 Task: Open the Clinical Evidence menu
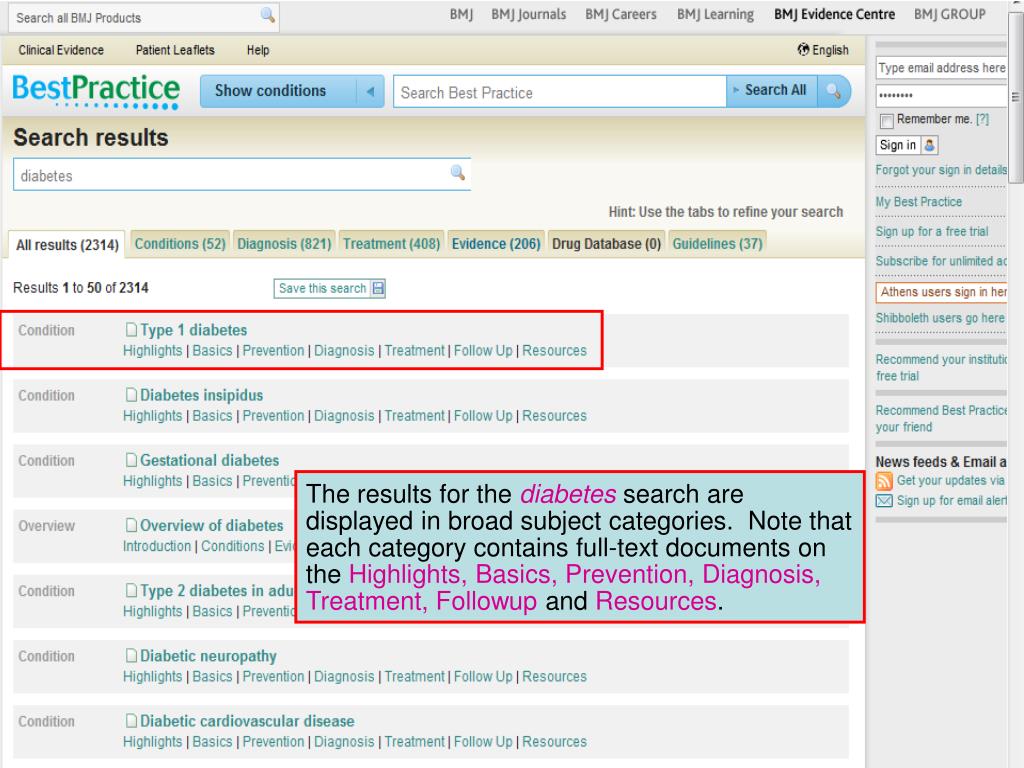click(61, 50)
